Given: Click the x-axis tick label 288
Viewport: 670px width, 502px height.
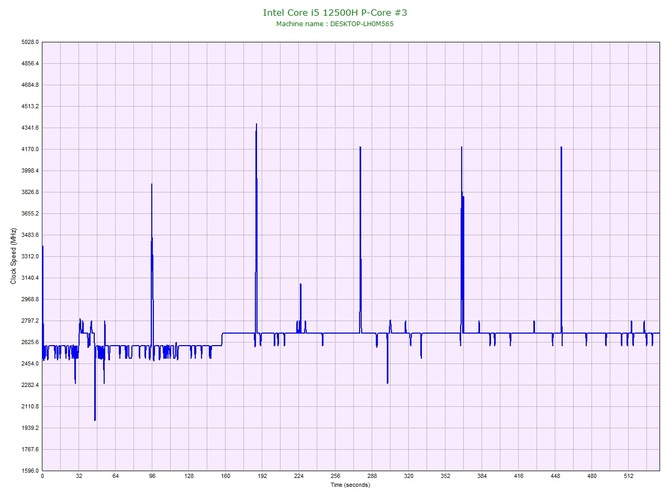Looking at the screenshot, I should click(x=372, y=476).
